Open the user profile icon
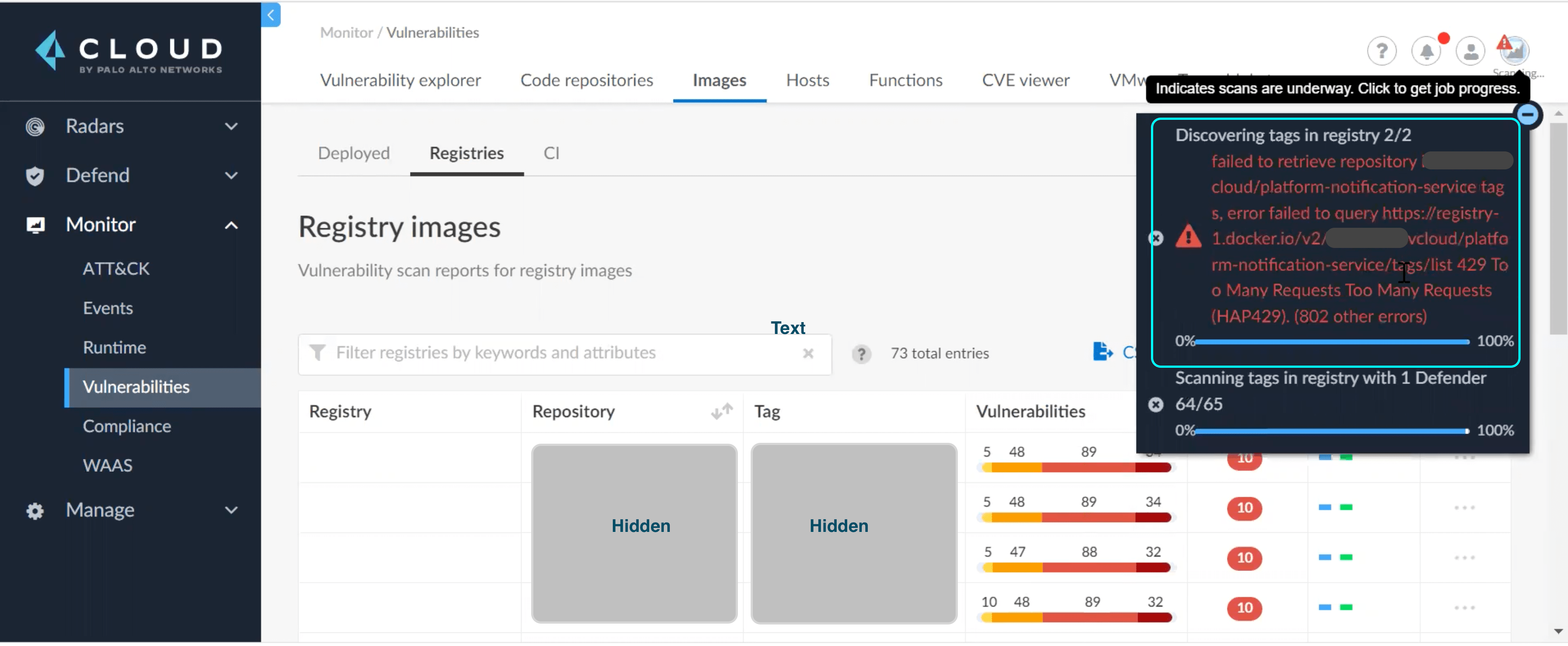 coord(1470,51)
